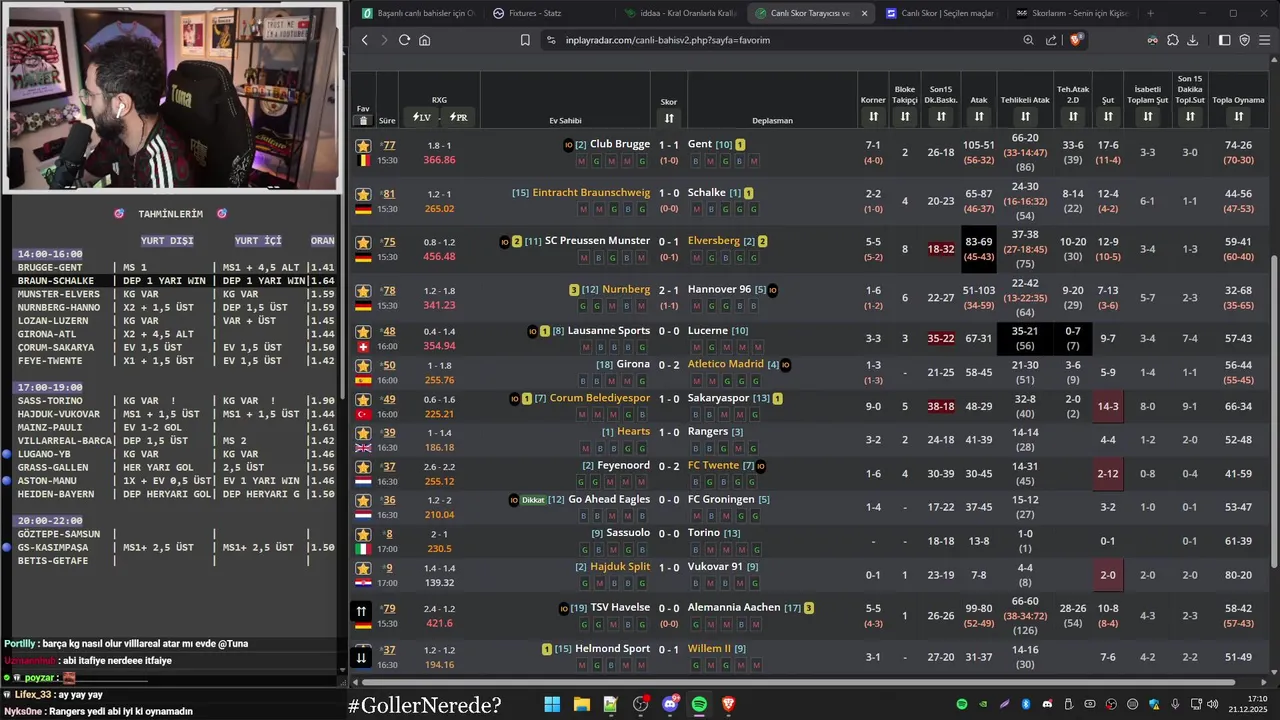Sort by Son 15 Dakika Topl.Sut column
Viewport: 1280px width, 720px height.
(1190, 117)
